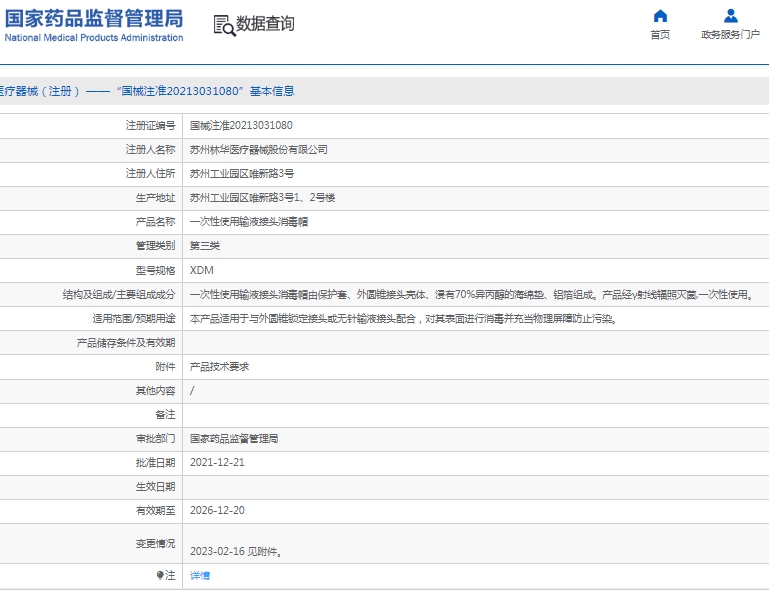Click 苏州林华医疗器械股份有限公司 value
This screenshot has height=594, width=769.
258,150
